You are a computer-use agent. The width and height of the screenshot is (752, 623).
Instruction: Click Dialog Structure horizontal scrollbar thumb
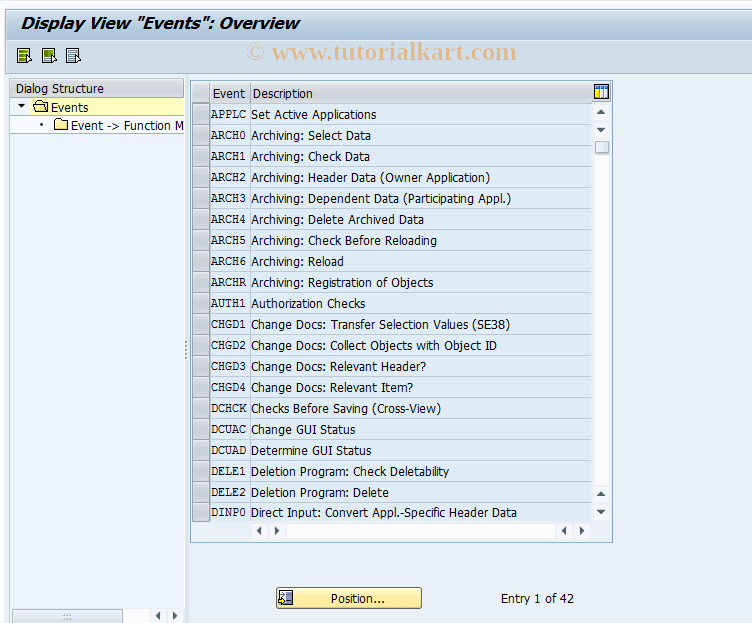pos(67,616)
